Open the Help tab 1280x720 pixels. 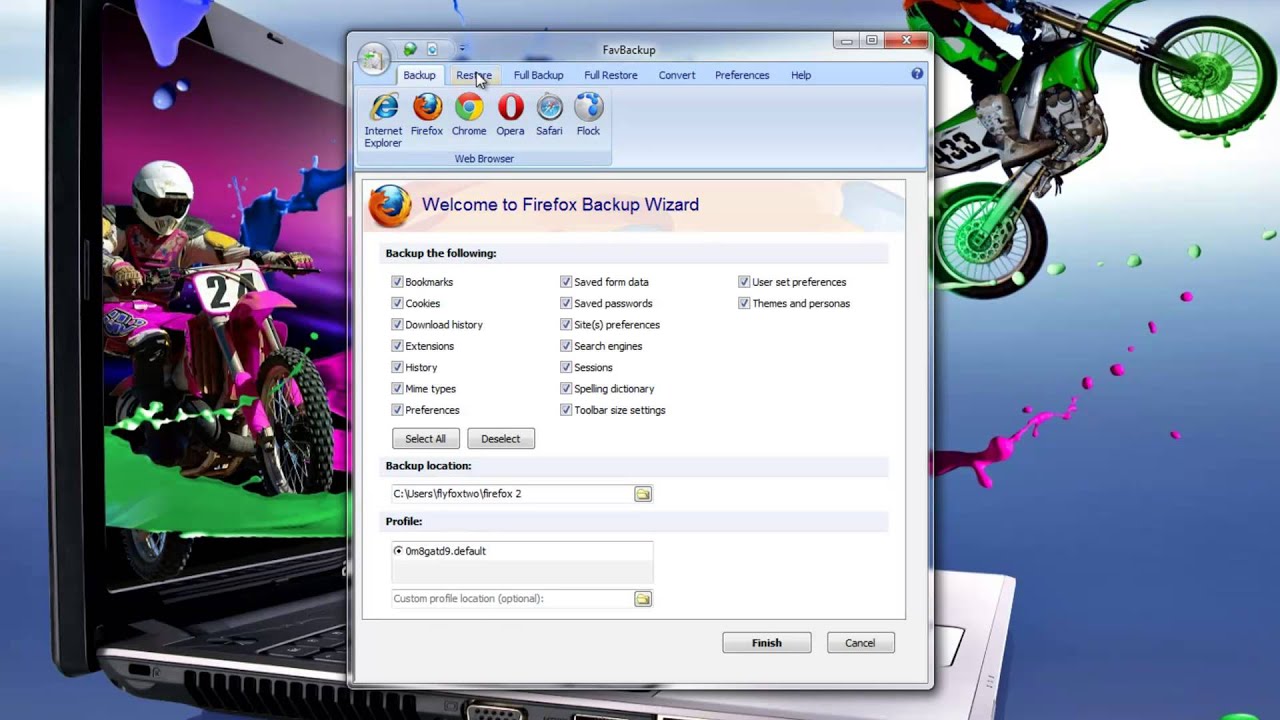coord(801,75)
